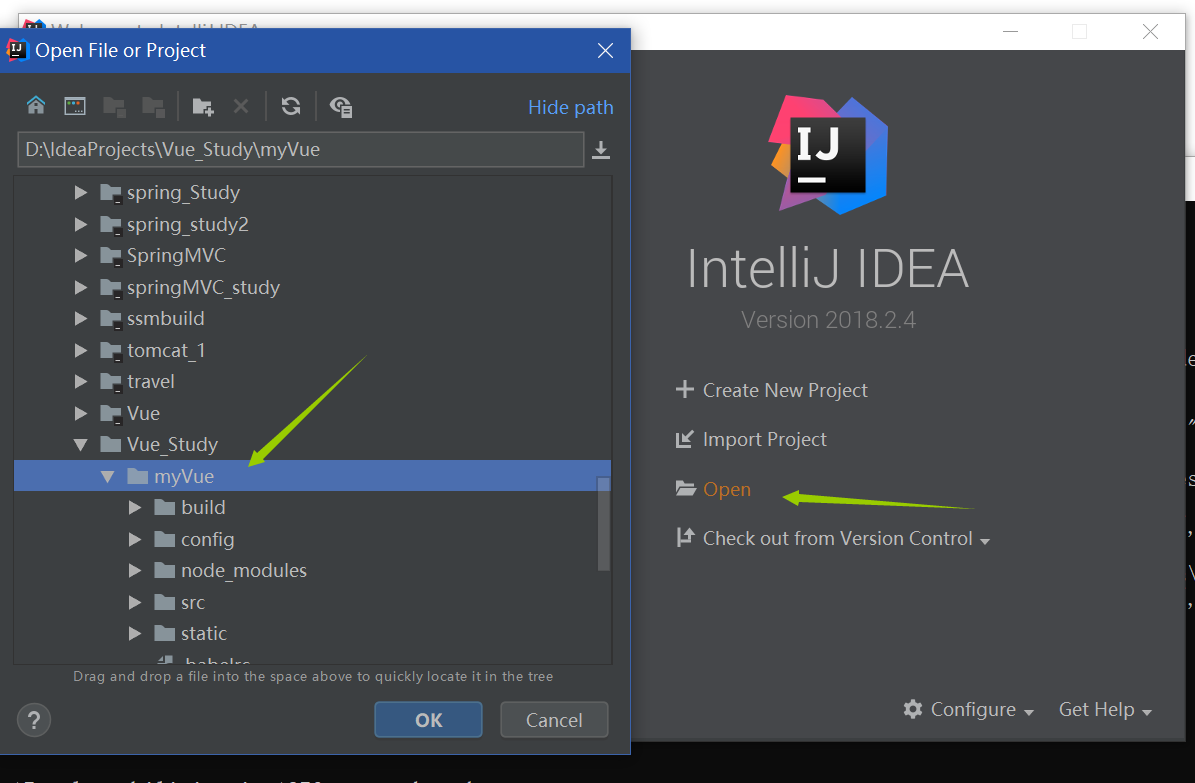The image size is (1195, 783).
Task: Open recent paths history button
Action: 601,149
